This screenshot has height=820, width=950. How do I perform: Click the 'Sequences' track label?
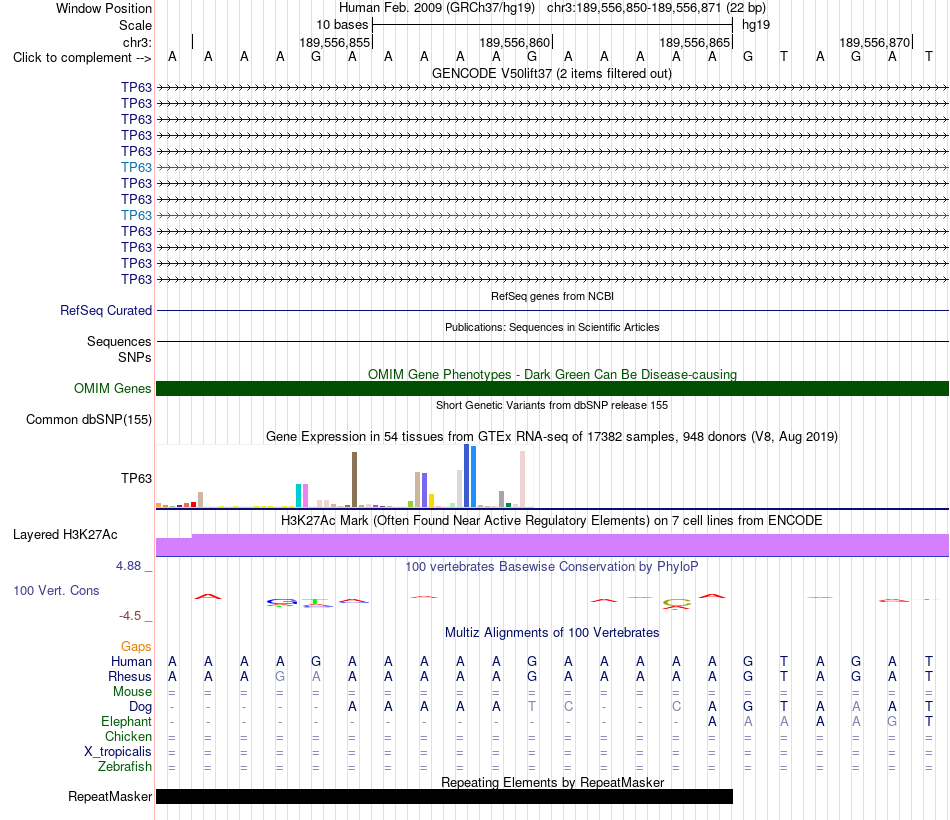pos(119,341)
